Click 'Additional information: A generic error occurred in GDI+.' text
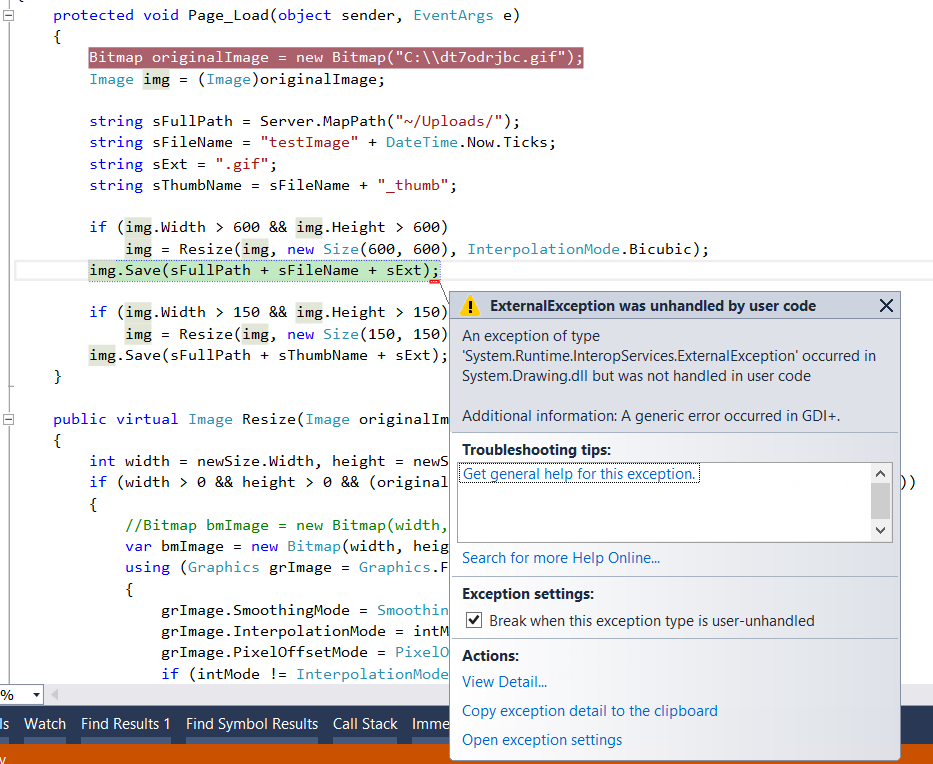The width and height of the screenshot is (933, 764). pos(651,415)
